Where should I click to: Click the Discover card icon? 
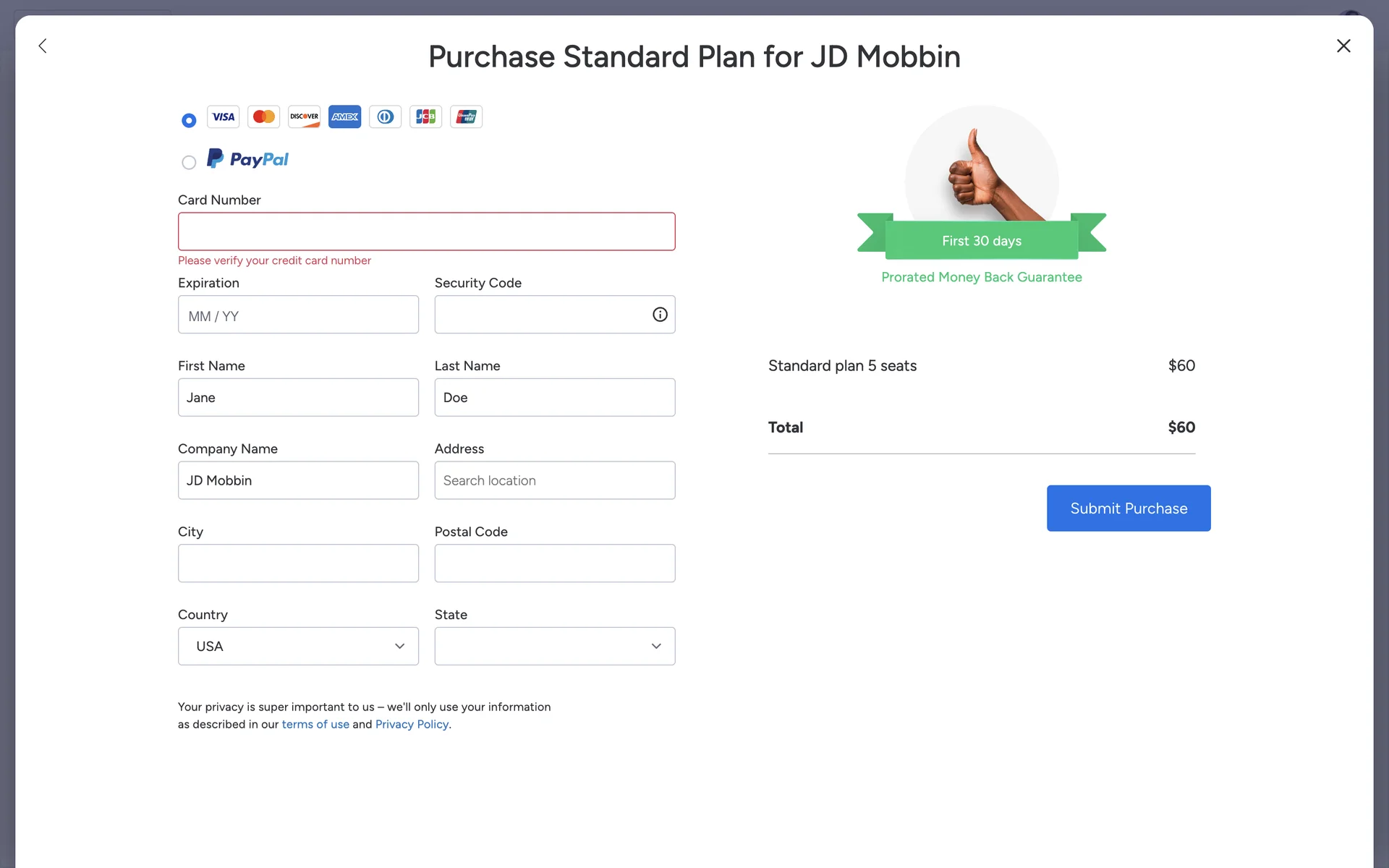(304, 116)
